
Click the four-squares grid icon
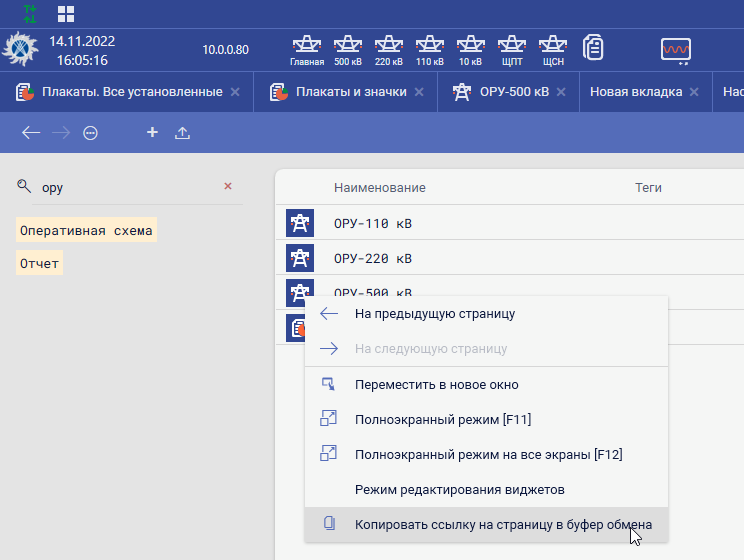point(66,14)
